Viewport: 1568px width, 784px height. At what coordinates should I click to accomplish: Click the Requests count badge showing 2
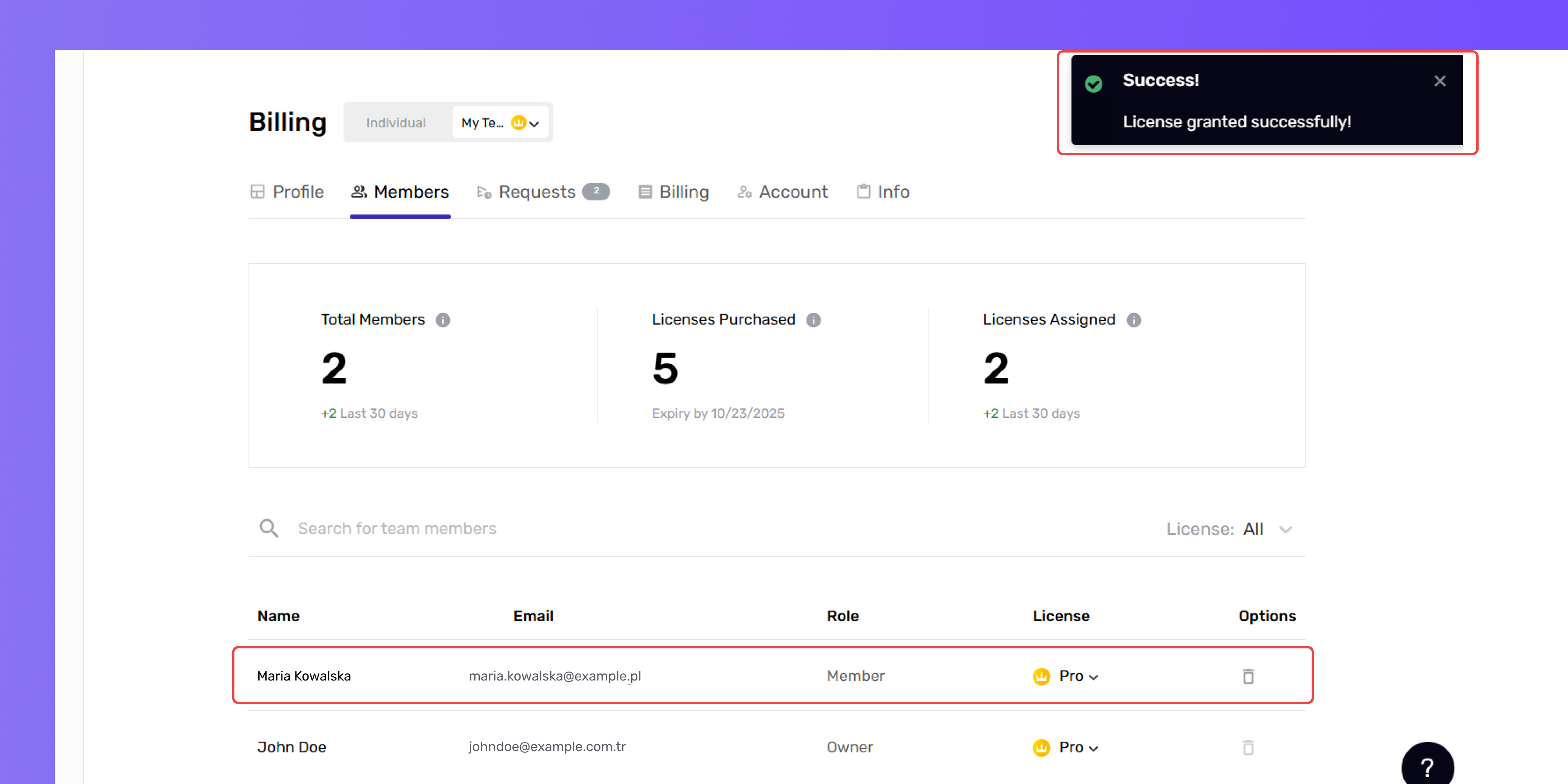596,191
